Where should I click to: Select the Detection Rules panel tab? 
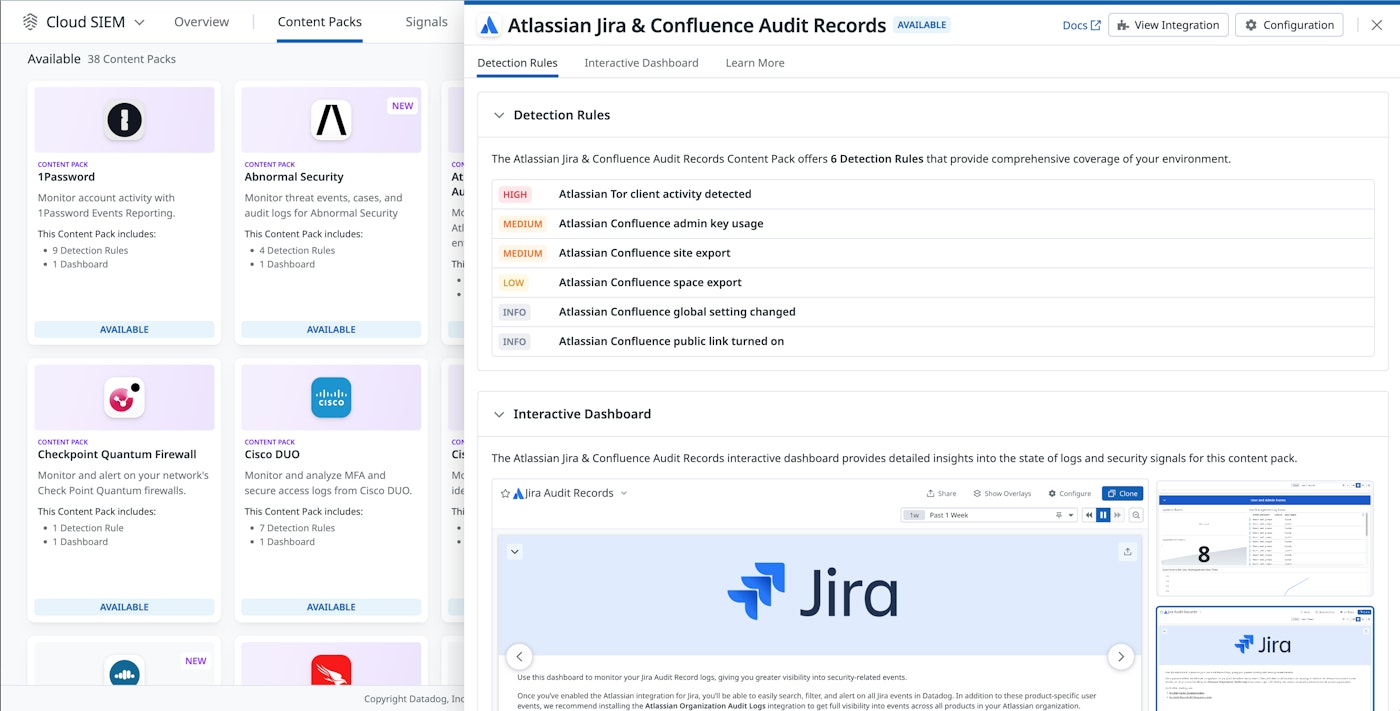click(x=517, y=63)
